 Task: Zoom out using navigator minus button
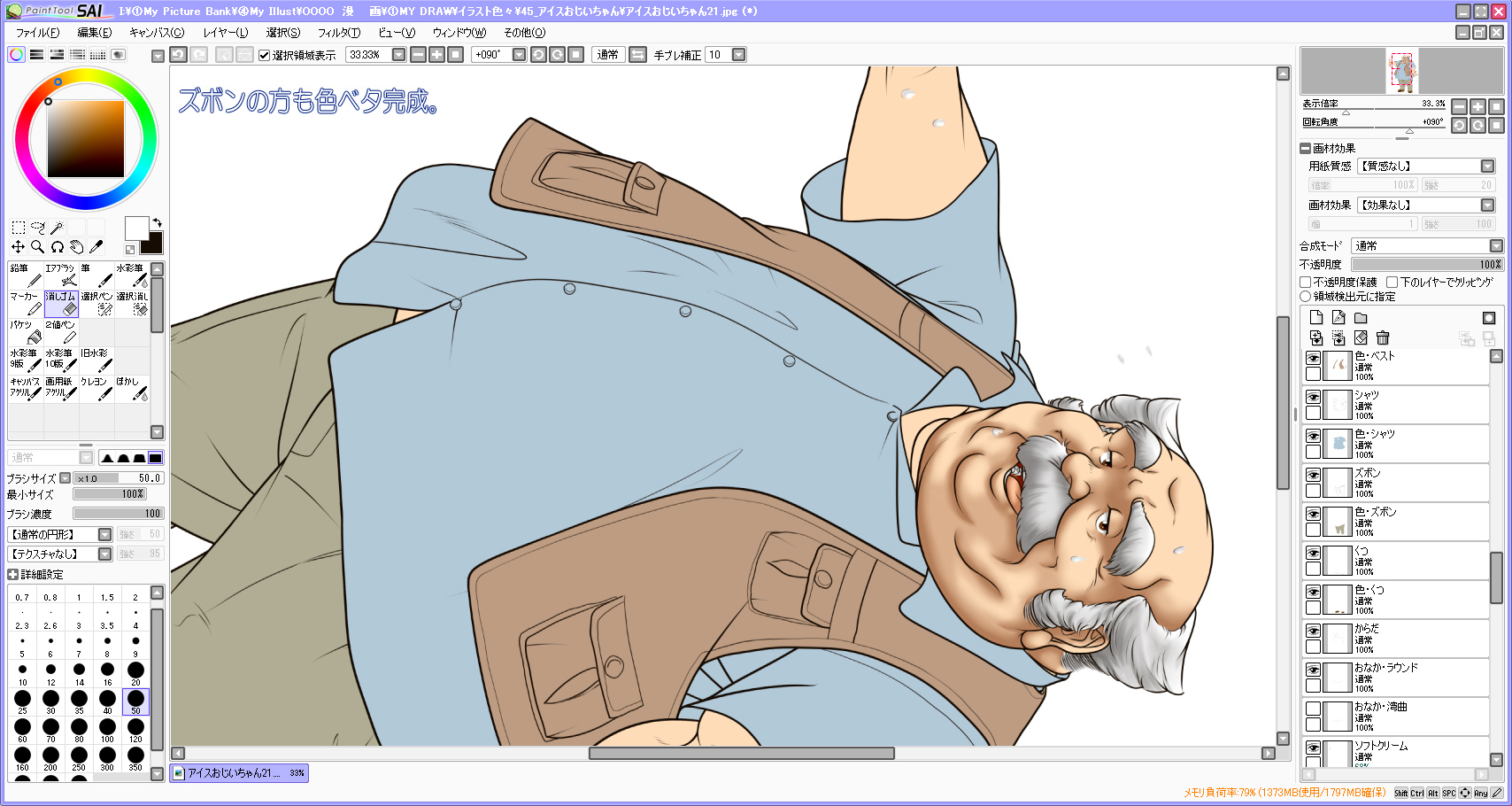(x=1460, y=107)
